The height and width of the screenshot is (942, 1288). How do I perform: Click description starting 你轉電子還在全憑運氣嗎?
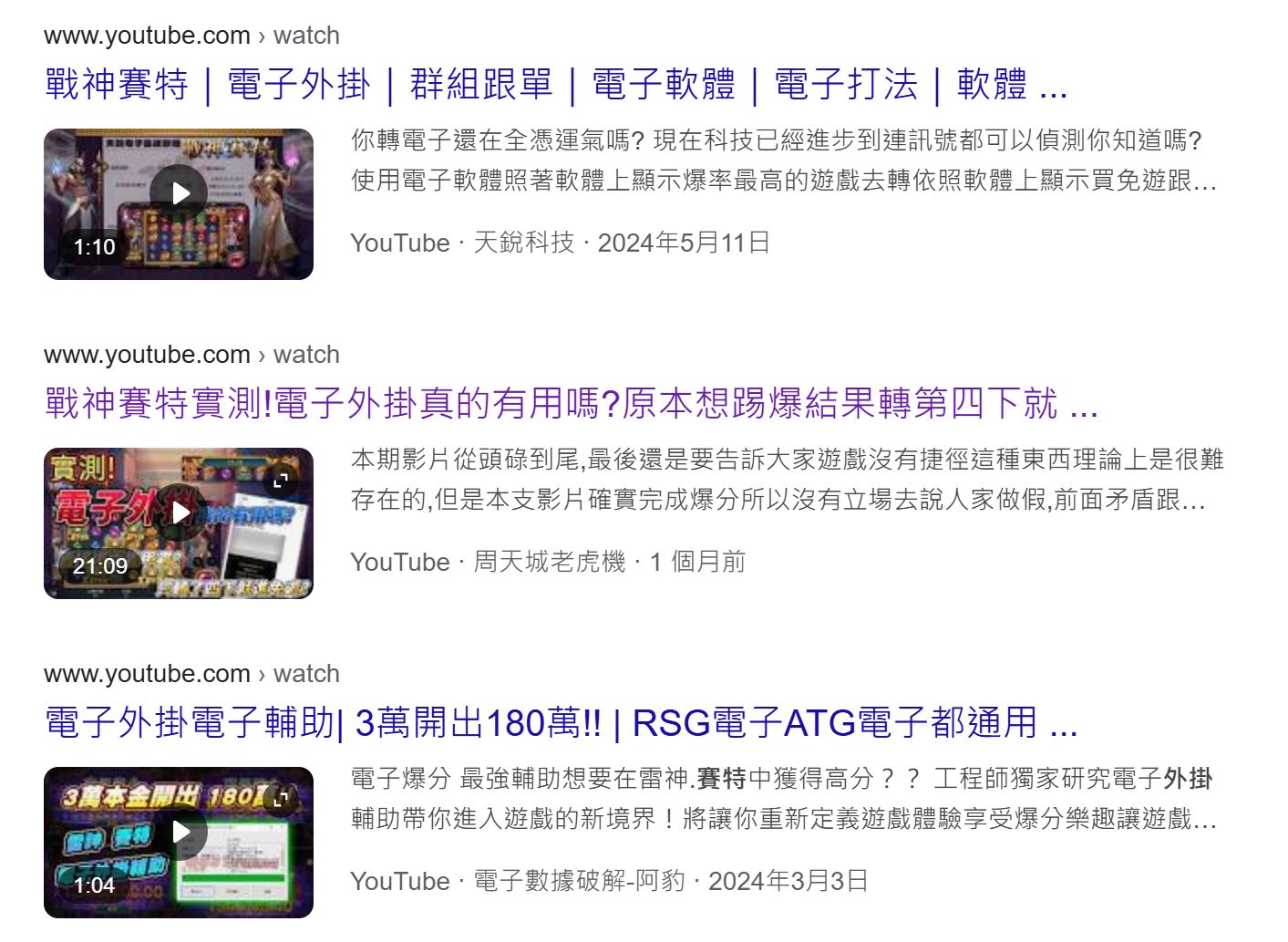click(x=784, y=160)
